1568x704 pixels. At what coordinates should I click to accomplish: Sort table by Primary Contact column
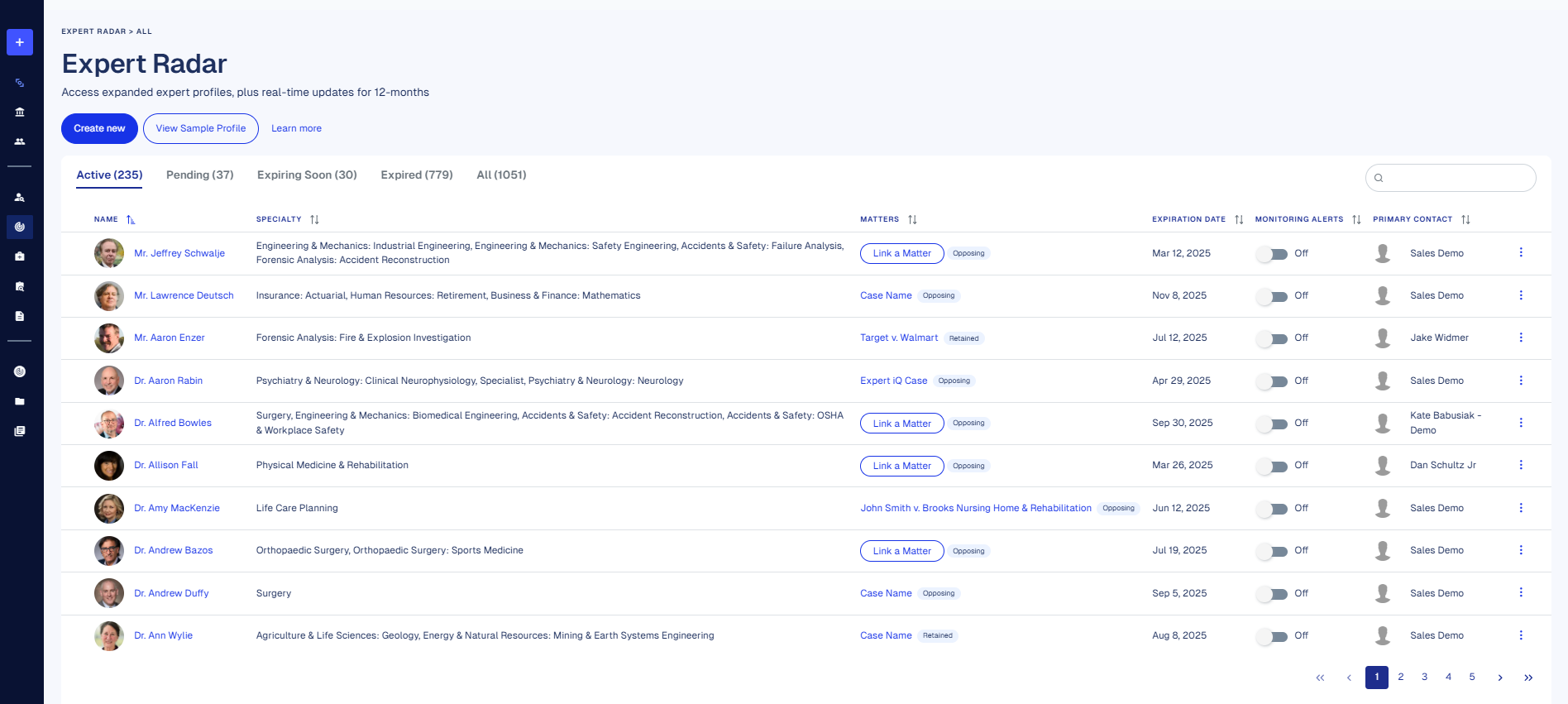(x=1465, y=219)
